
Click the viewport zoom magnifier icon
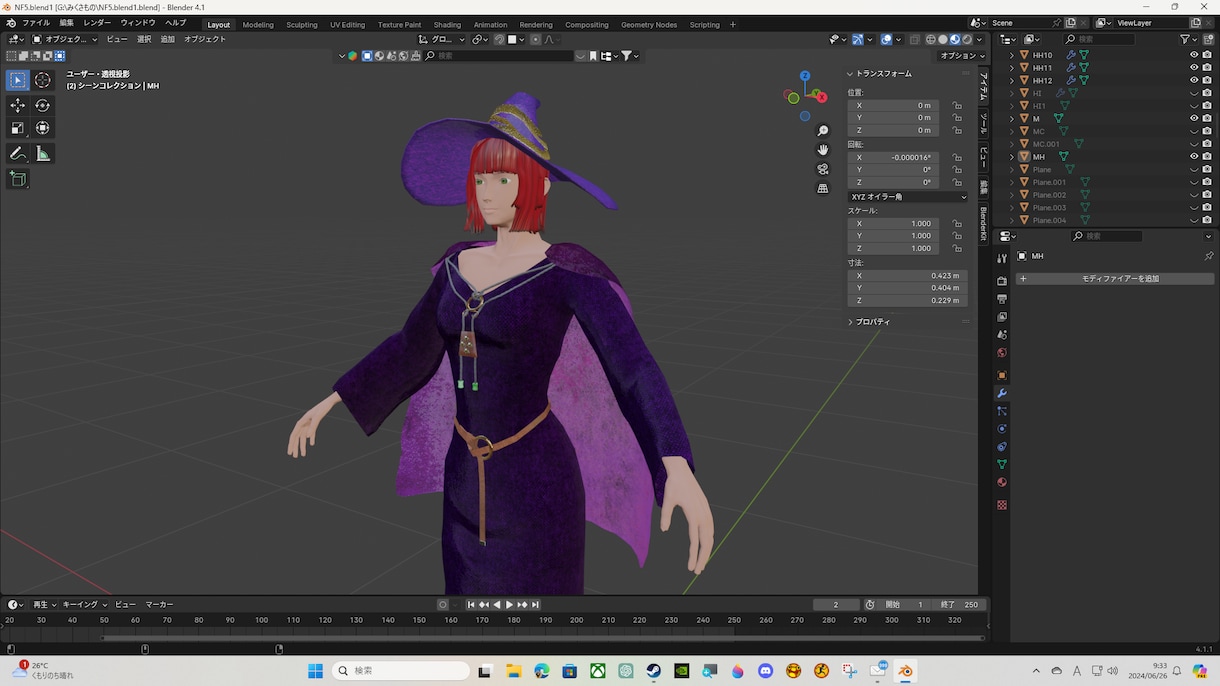pos(823,131)
